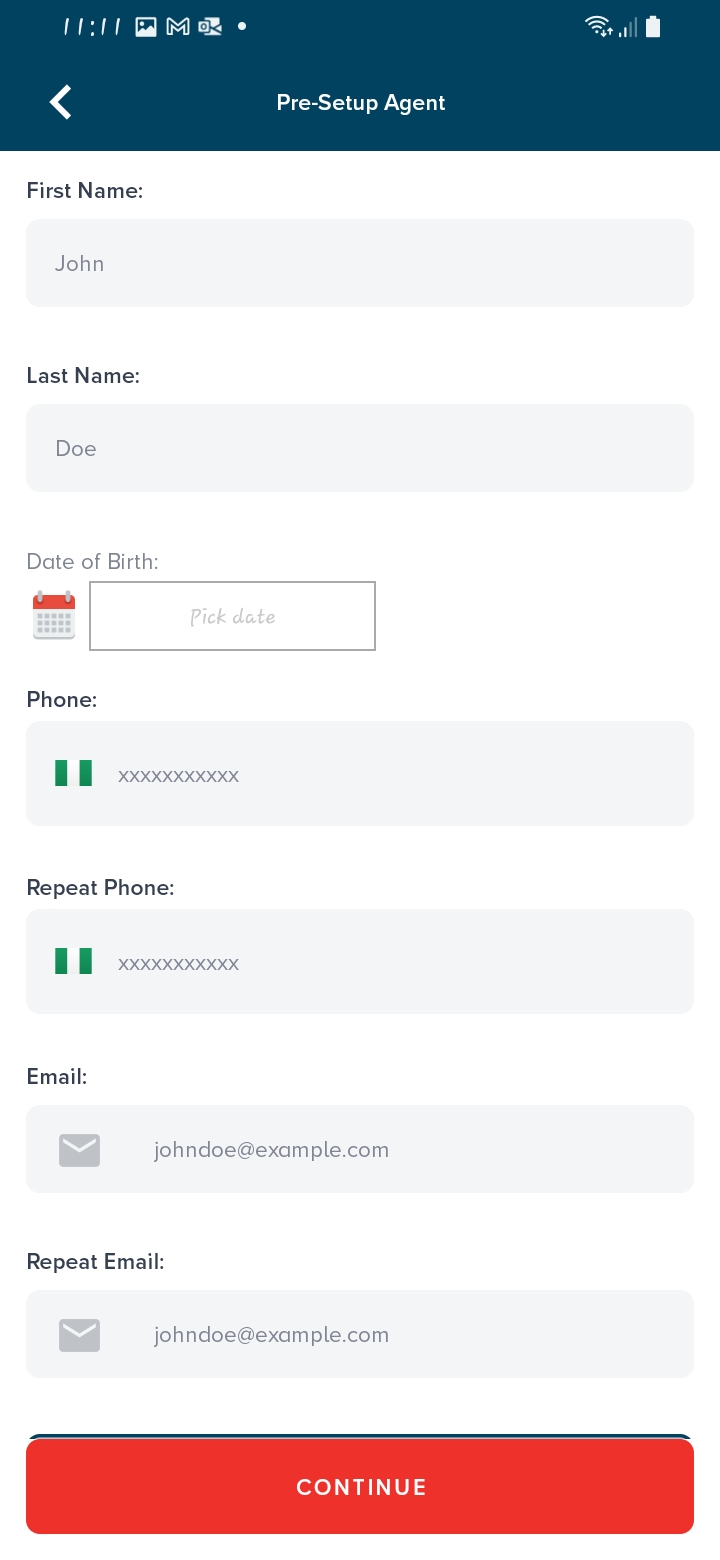The width and height of the screenshot is (720, 1560).
Task: Tap Nigerian flag in Repeat Phone field
Action: (73, 961)
